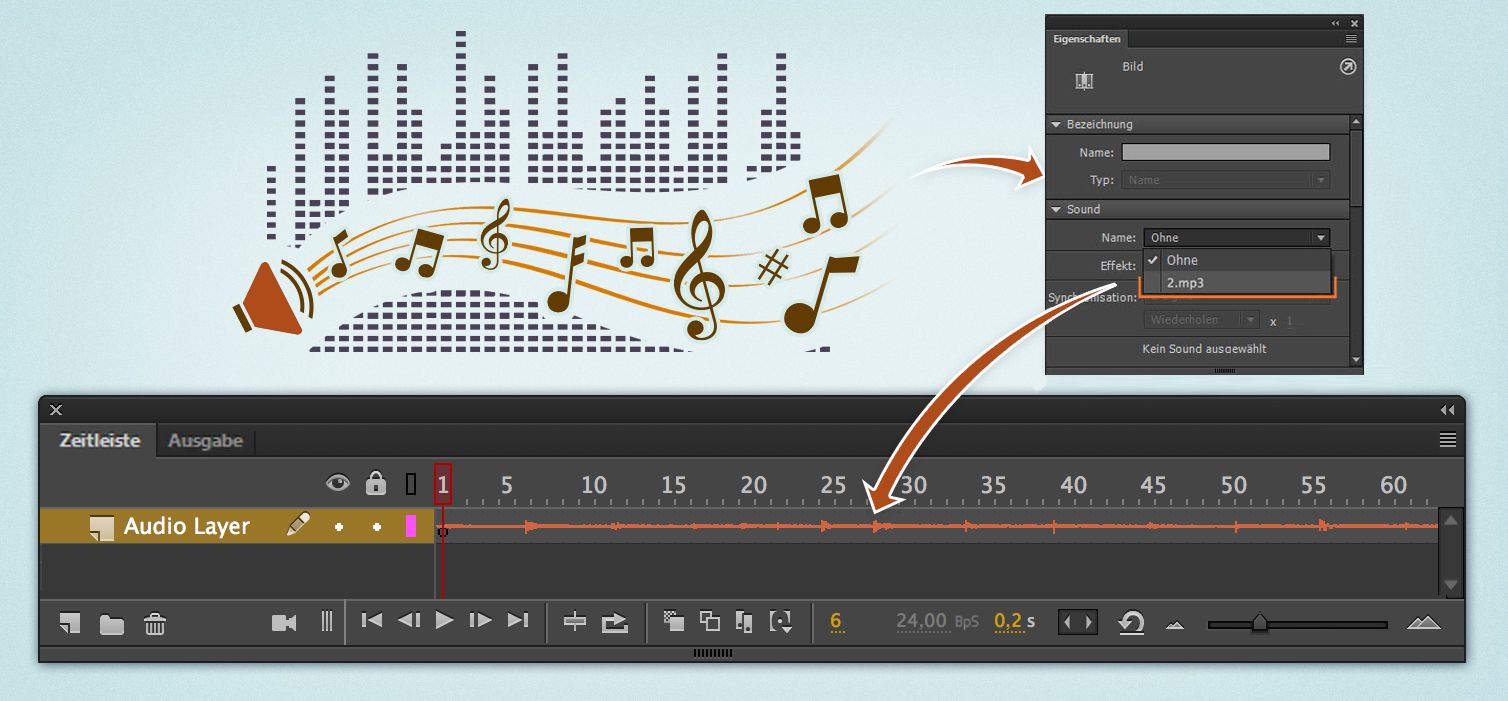Step forward one frame
Screen dimensions: 1508x701
(x=481, y=620)
